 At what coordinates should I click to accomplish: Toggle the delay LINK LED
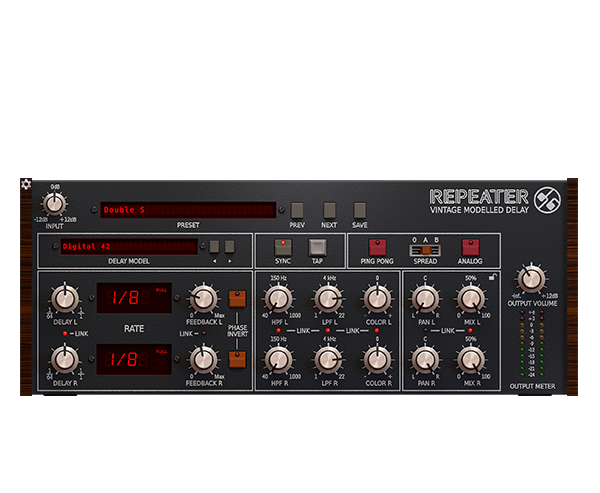pyautogui.click(x=65, y=334)
